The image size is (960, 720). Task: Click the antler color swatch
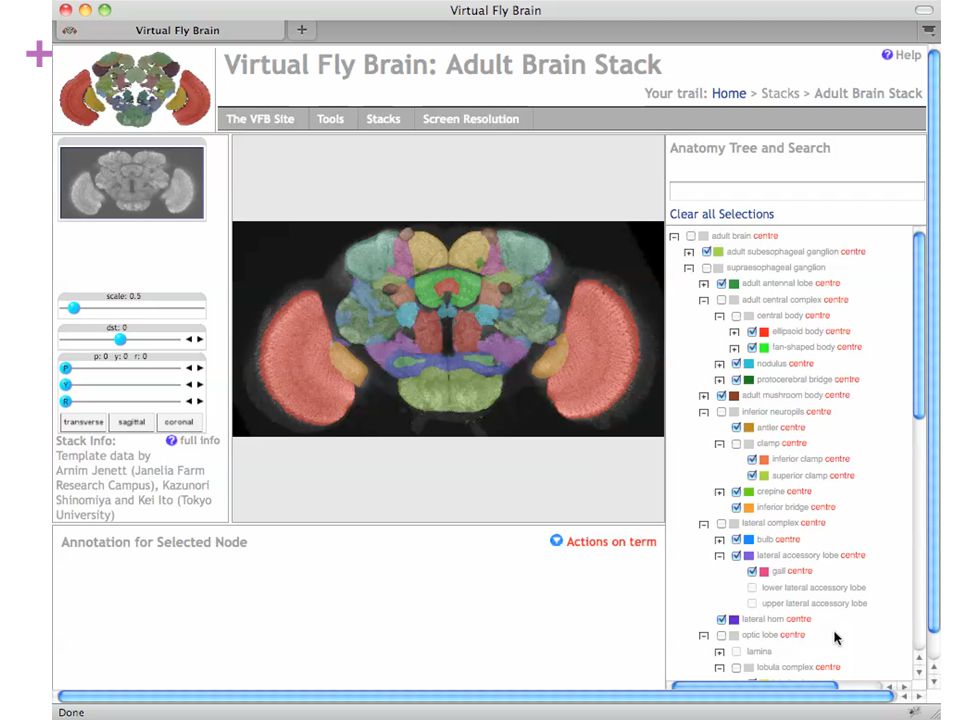point(749,427)
